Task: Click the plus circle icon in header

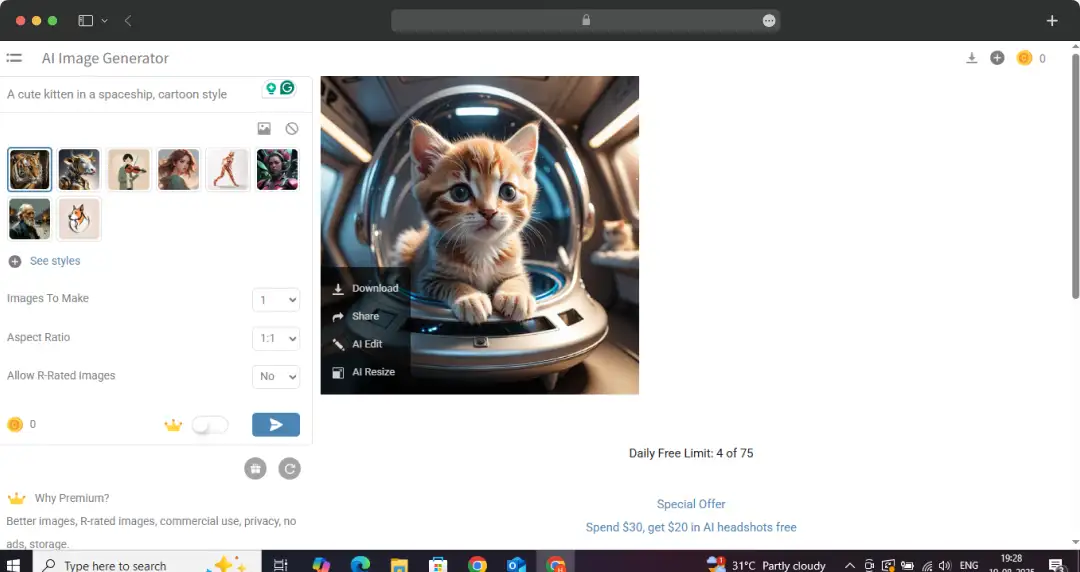Action: point(997,59)
